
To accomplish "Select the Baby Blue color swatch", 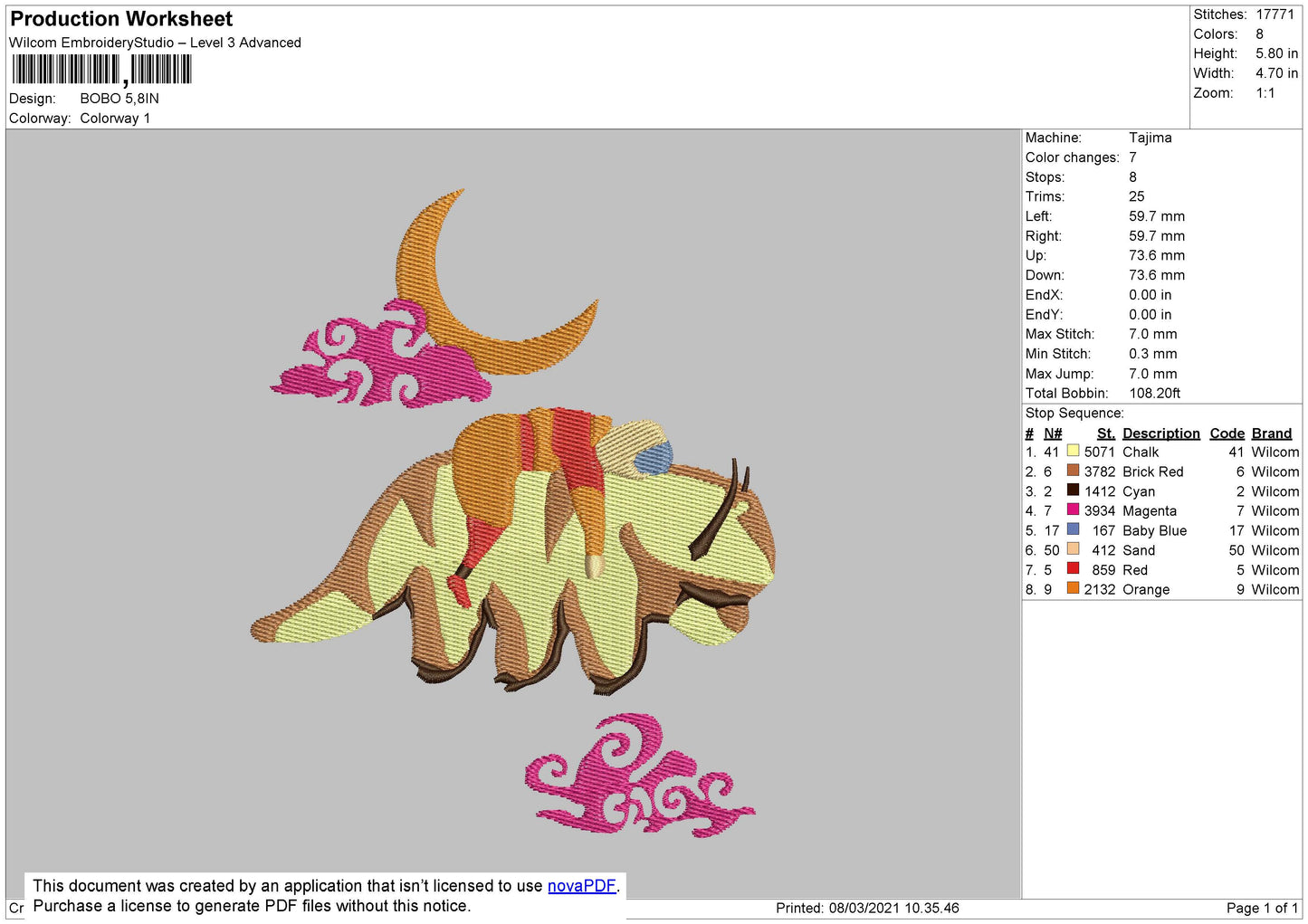I will (1073, 529).
